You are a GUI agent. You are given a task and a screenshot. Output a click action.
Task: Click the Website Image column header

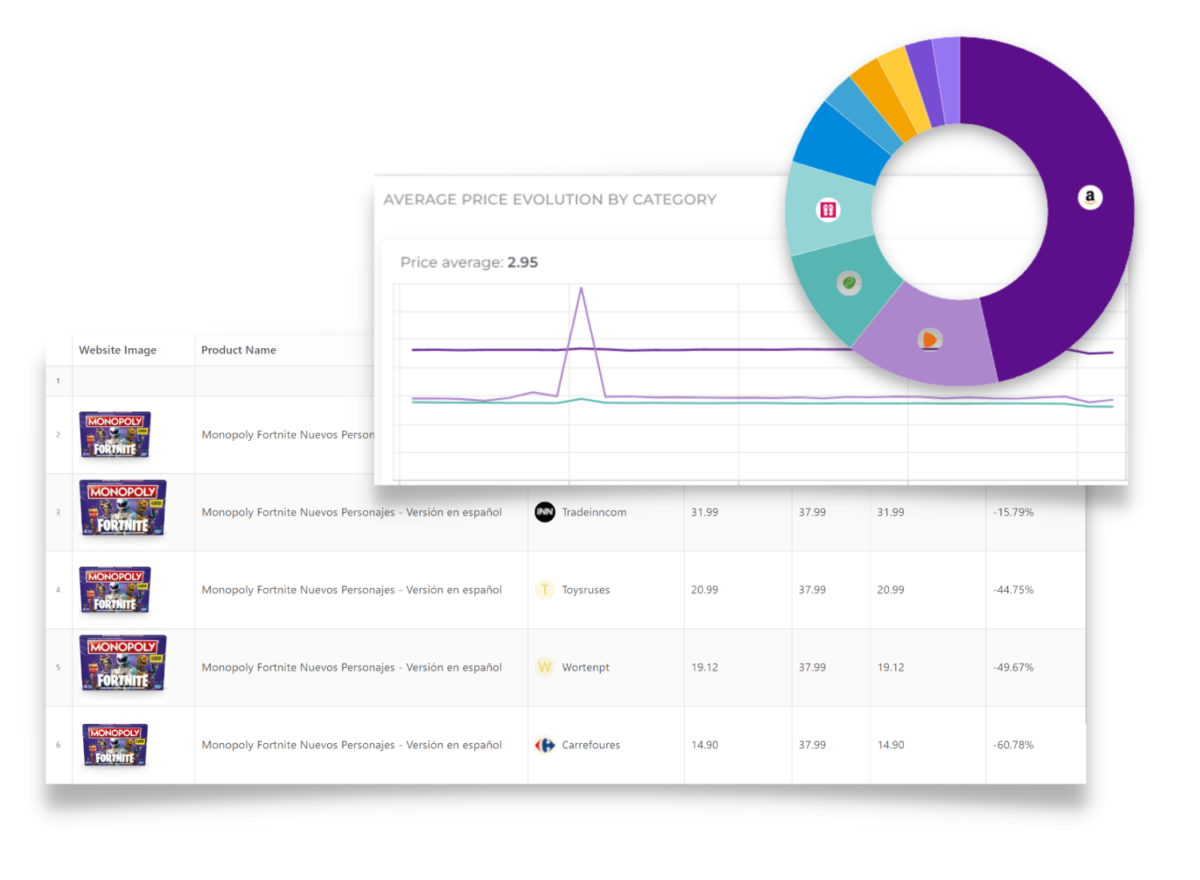(x=118, y=350)
